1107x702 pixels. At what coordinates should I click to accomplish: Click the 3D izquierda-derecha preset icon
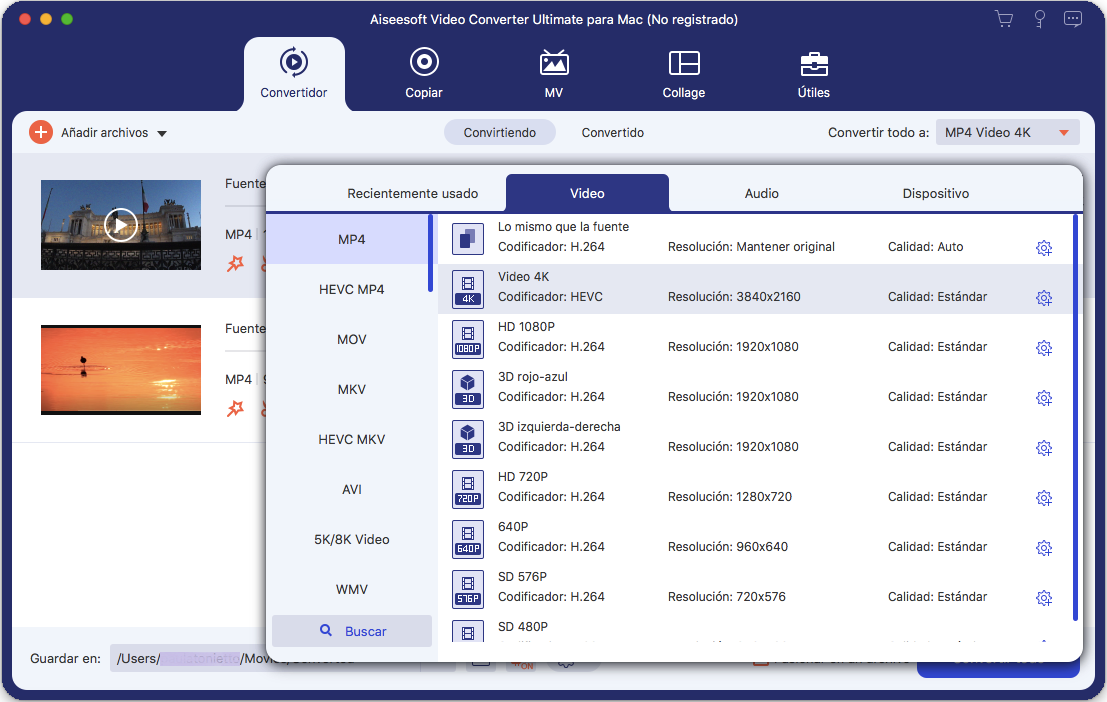tap(467, 439)
